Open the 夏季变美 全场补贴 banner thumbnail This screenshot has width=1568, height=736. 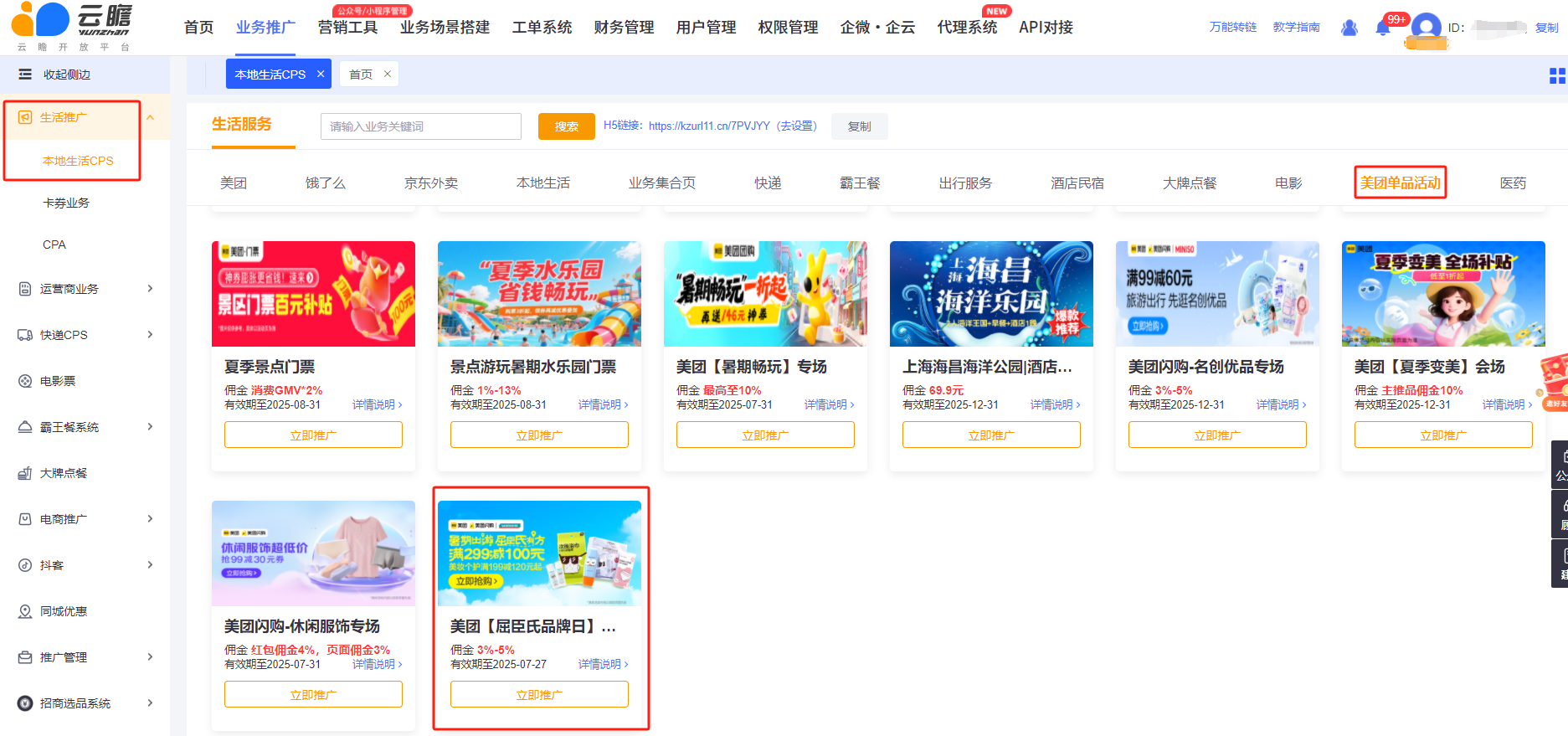(1443, 294)
